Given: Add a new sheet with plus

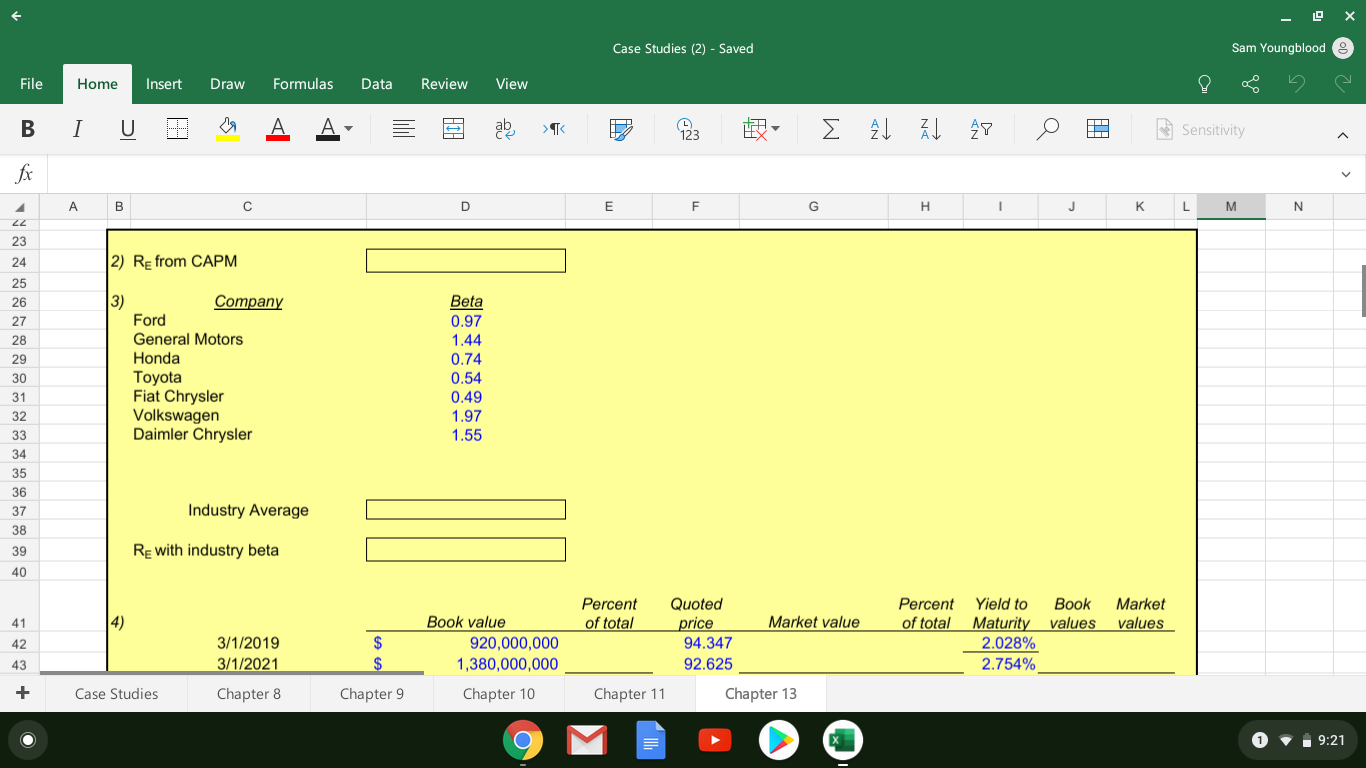Looking at the screenshot, I should (x=22, y=693).
